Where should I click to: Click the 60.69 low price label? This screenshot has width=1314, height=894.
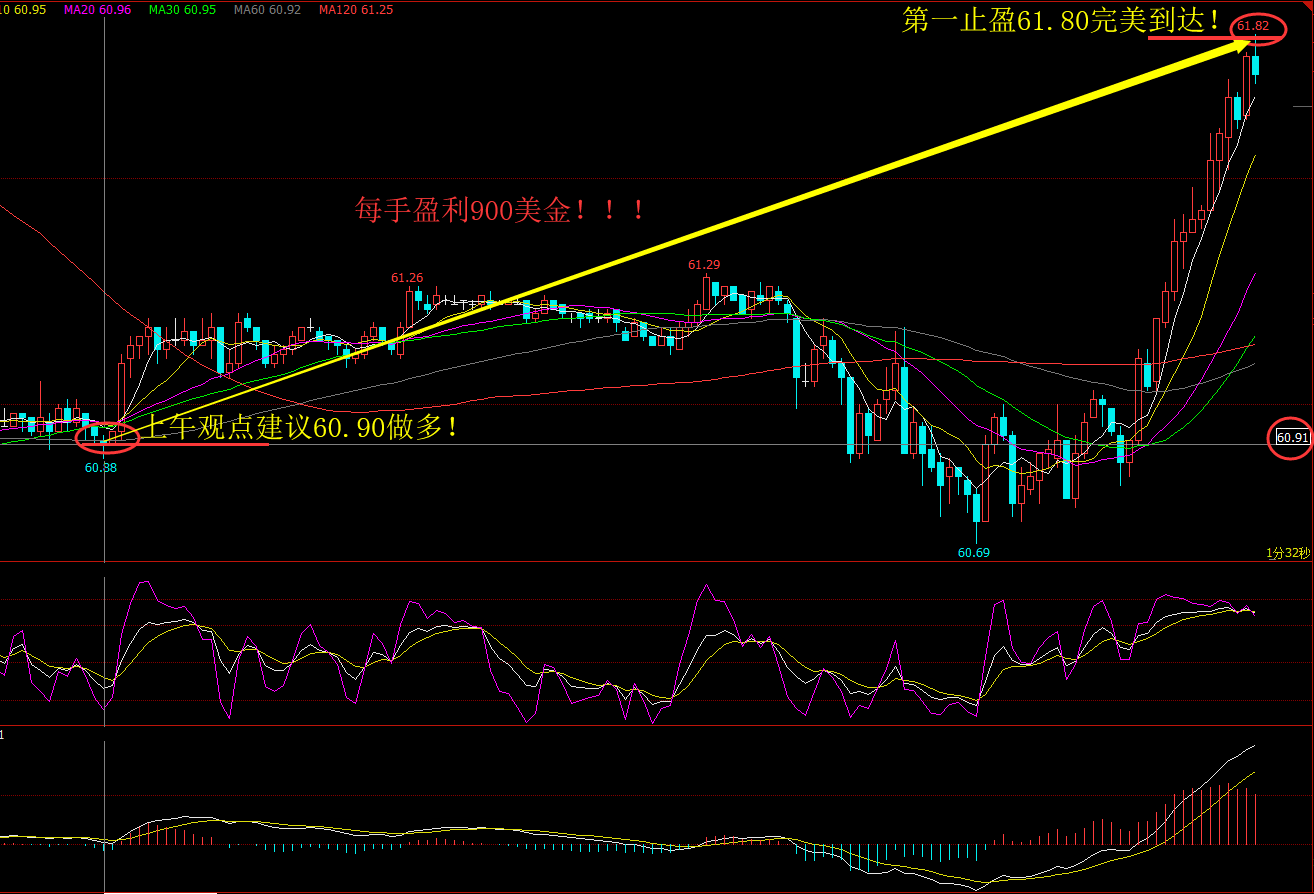(973, 552)
